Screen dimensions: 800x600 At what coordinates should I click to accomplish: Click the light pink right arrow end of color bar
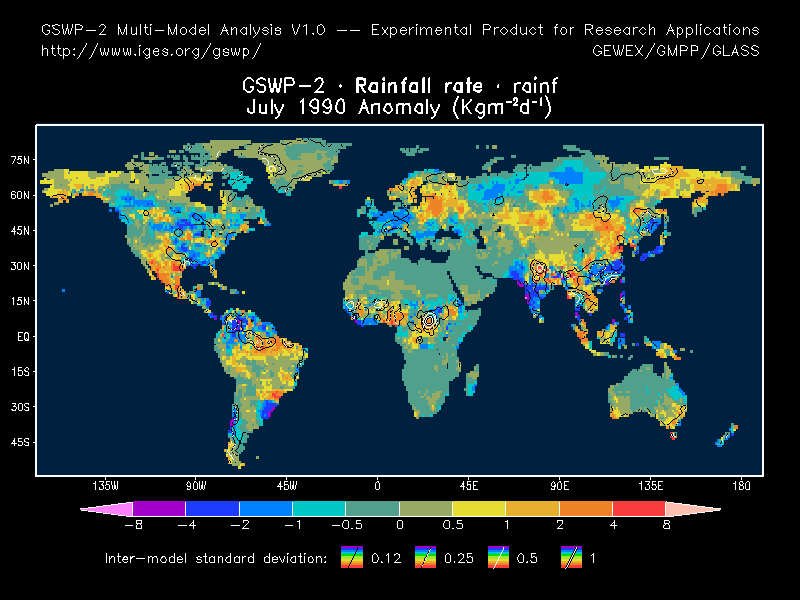pyautogui.click(x=692, y=509)
